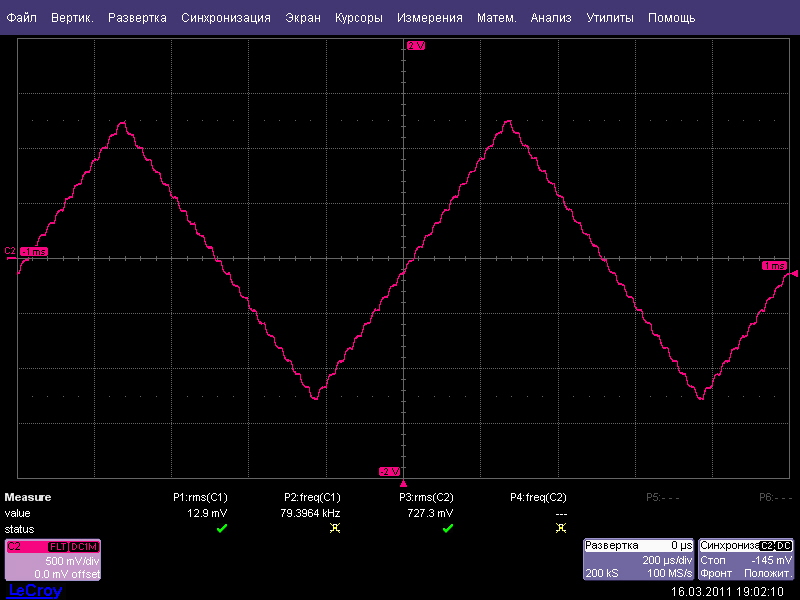Viewport: 800px width, 600px height.
Task: Open the Курсоры menu
Action: 358,18
